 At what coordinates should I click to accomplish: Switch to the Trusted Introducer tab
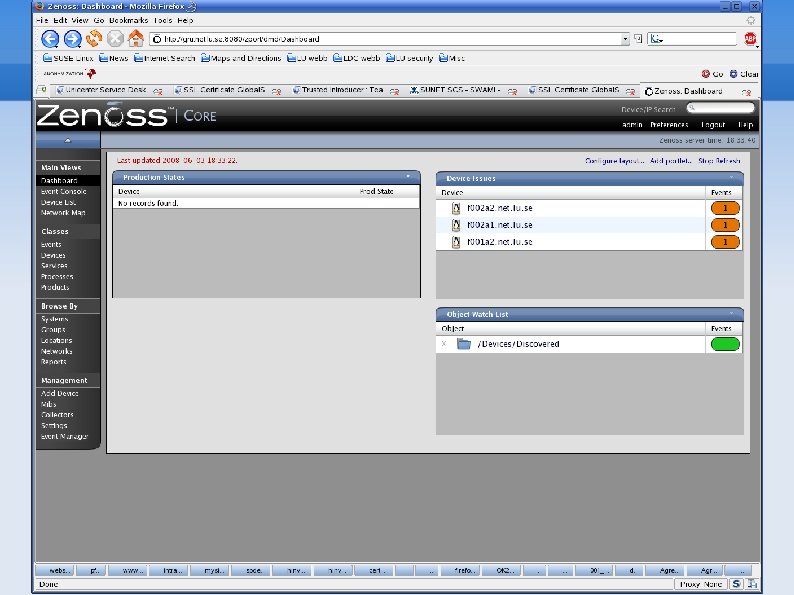pos(342,90)
